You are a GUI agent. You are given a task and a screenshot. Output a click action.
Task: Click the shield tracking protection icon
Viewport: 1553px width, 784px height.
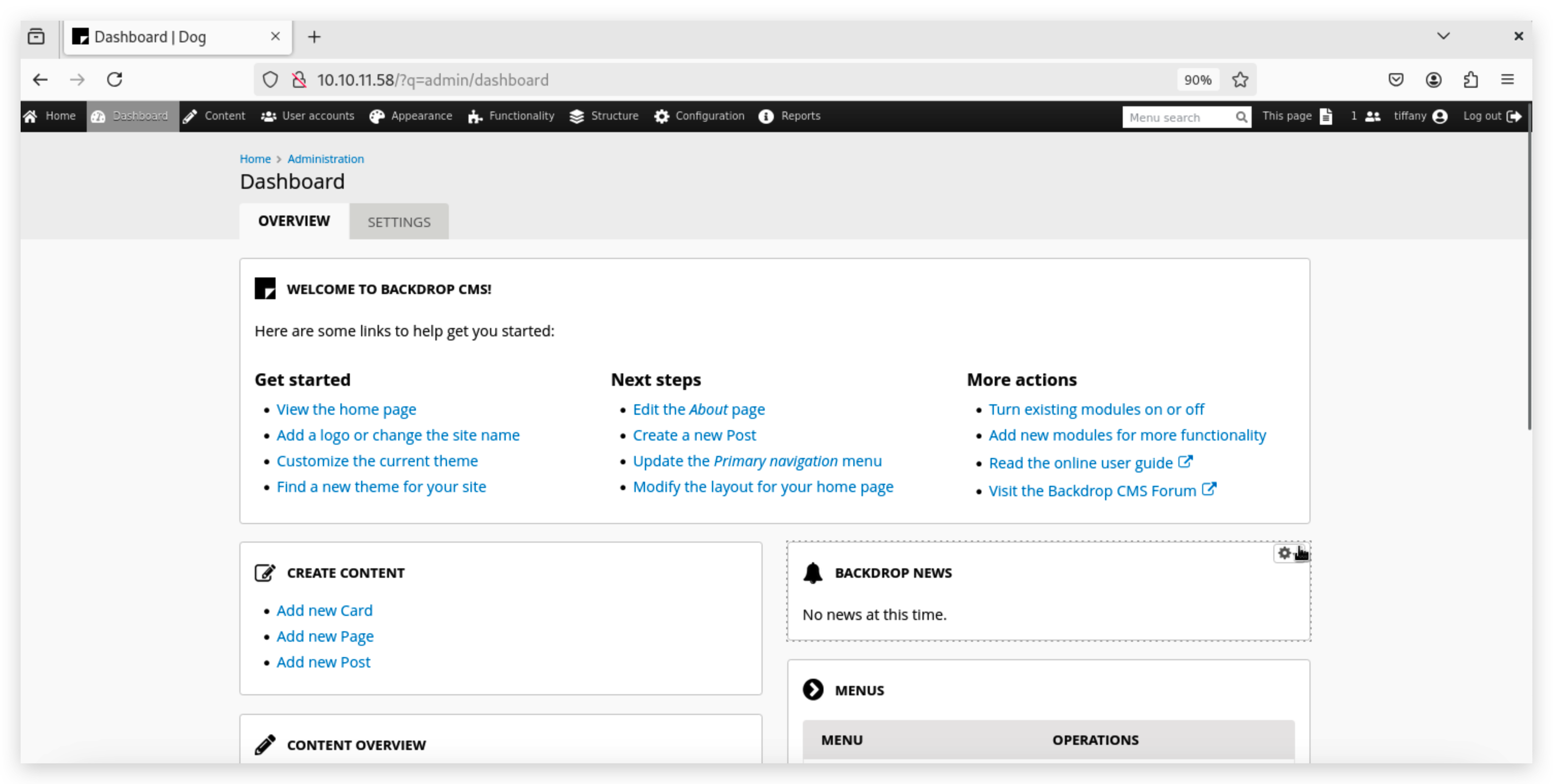(270, 79)
